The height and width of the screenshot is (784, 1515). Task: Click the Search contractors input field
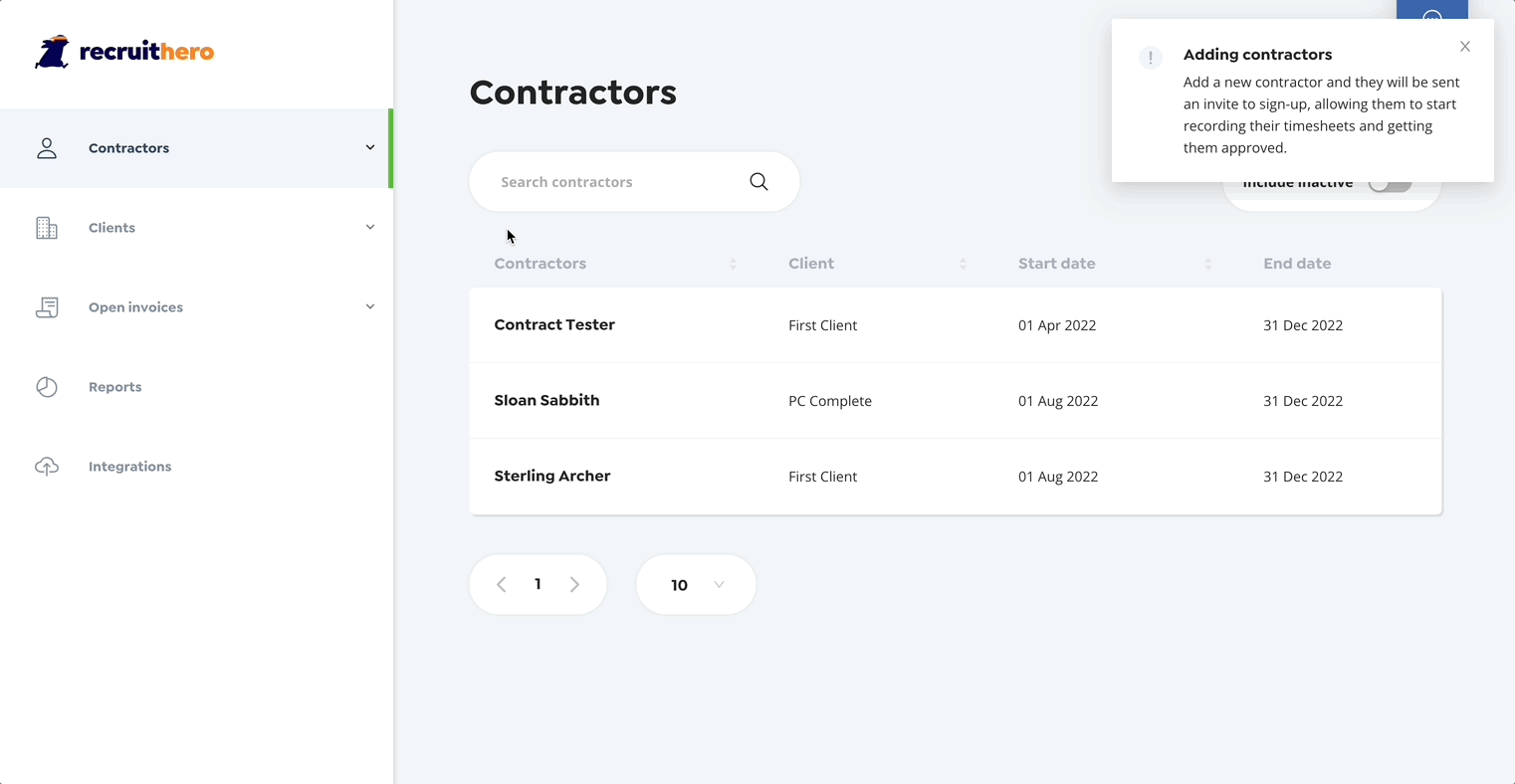[634, 182]
